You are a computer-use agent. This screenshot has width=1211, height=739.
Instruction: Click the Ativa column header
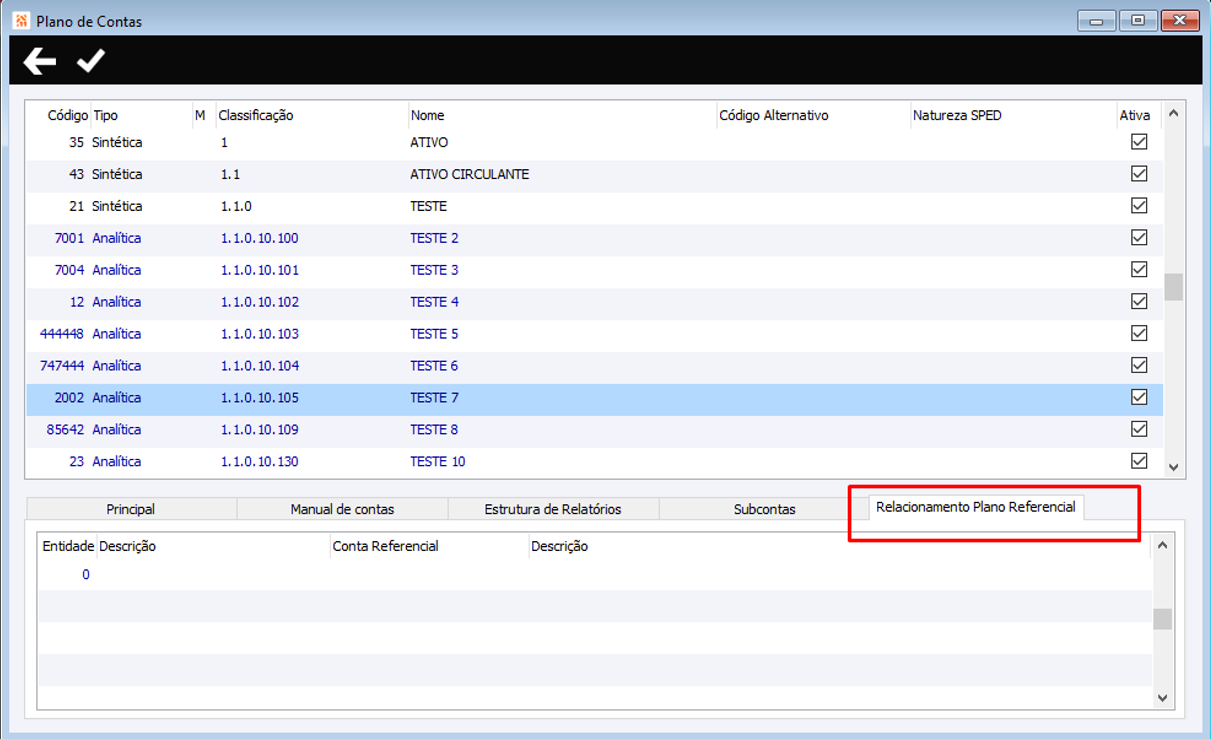1135,115
